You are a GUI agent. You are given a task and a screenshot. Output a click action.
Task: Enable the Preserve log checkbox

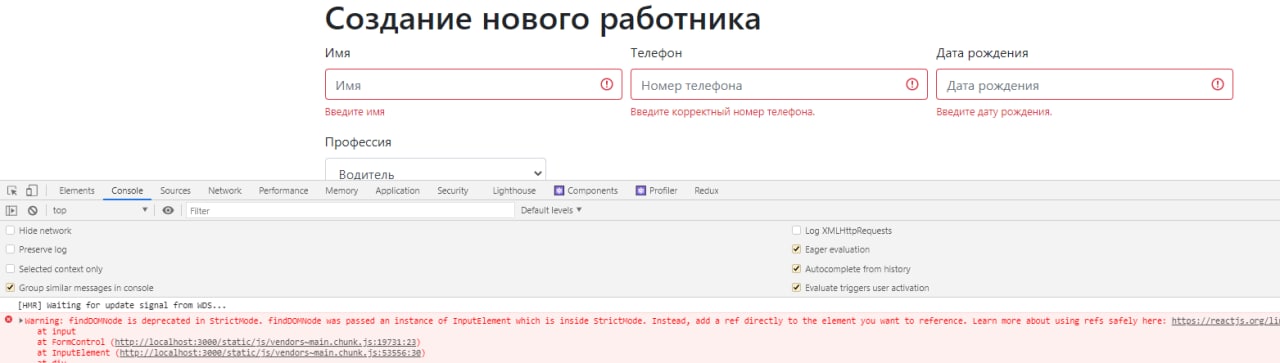[10, 250]
